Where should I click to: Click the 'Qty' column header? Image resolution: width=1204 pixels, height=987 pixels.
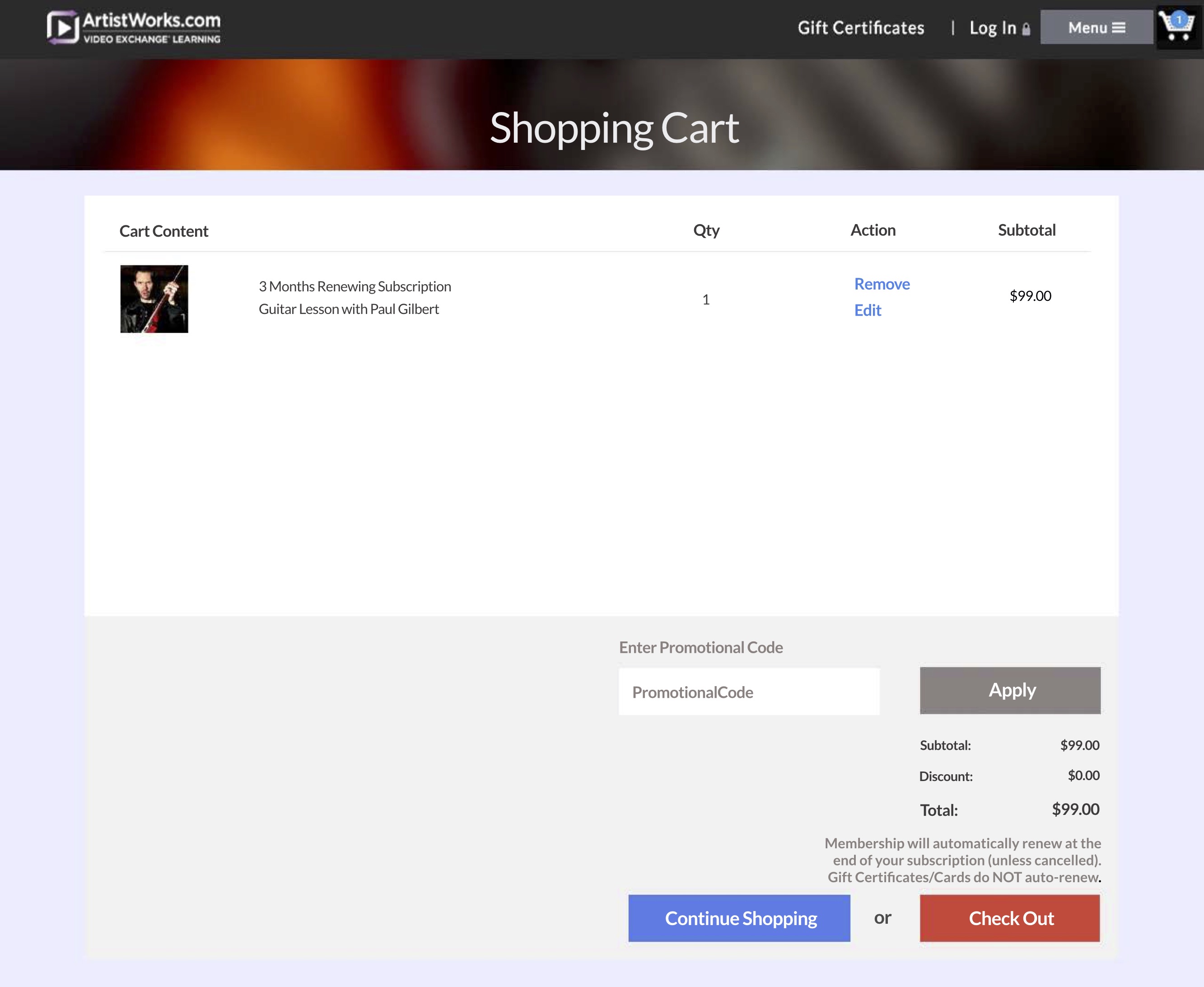(706, 230)
